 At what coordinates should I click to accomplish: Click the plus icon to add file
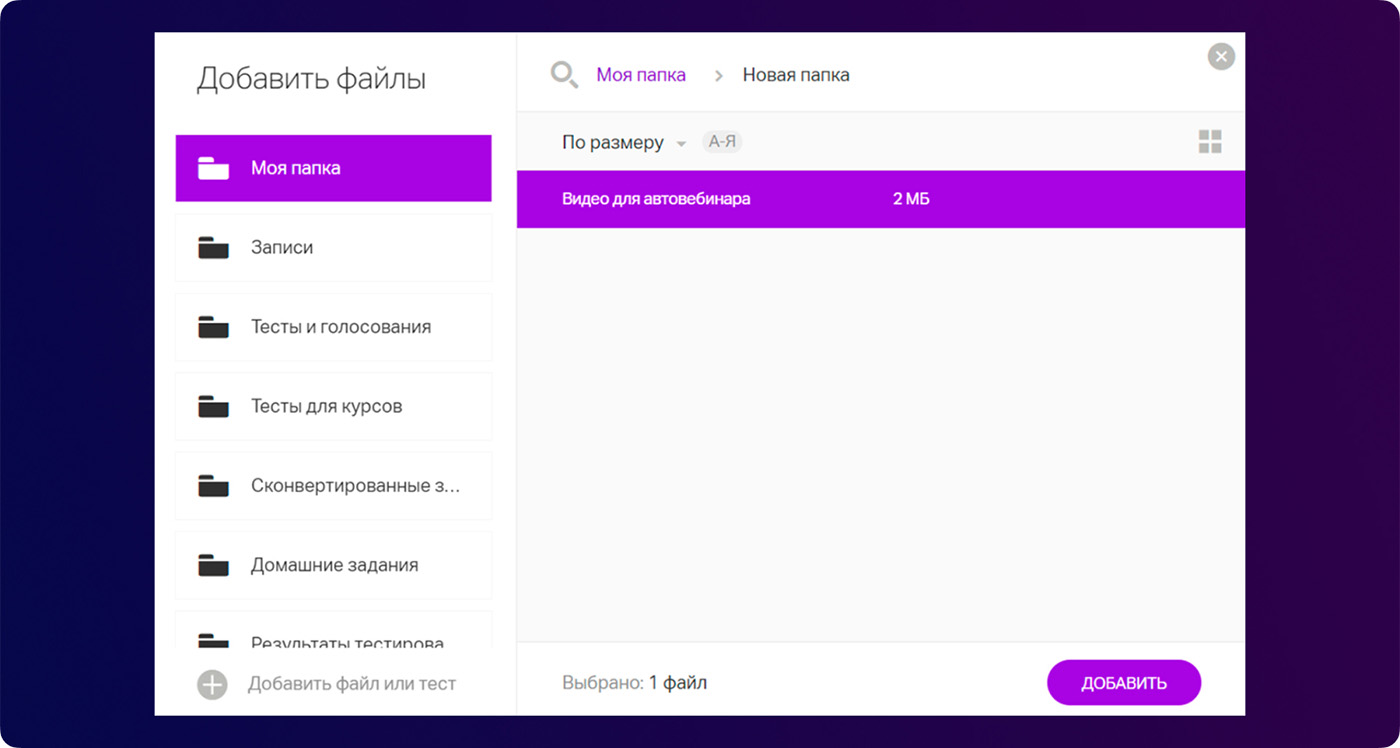point(212,685)
